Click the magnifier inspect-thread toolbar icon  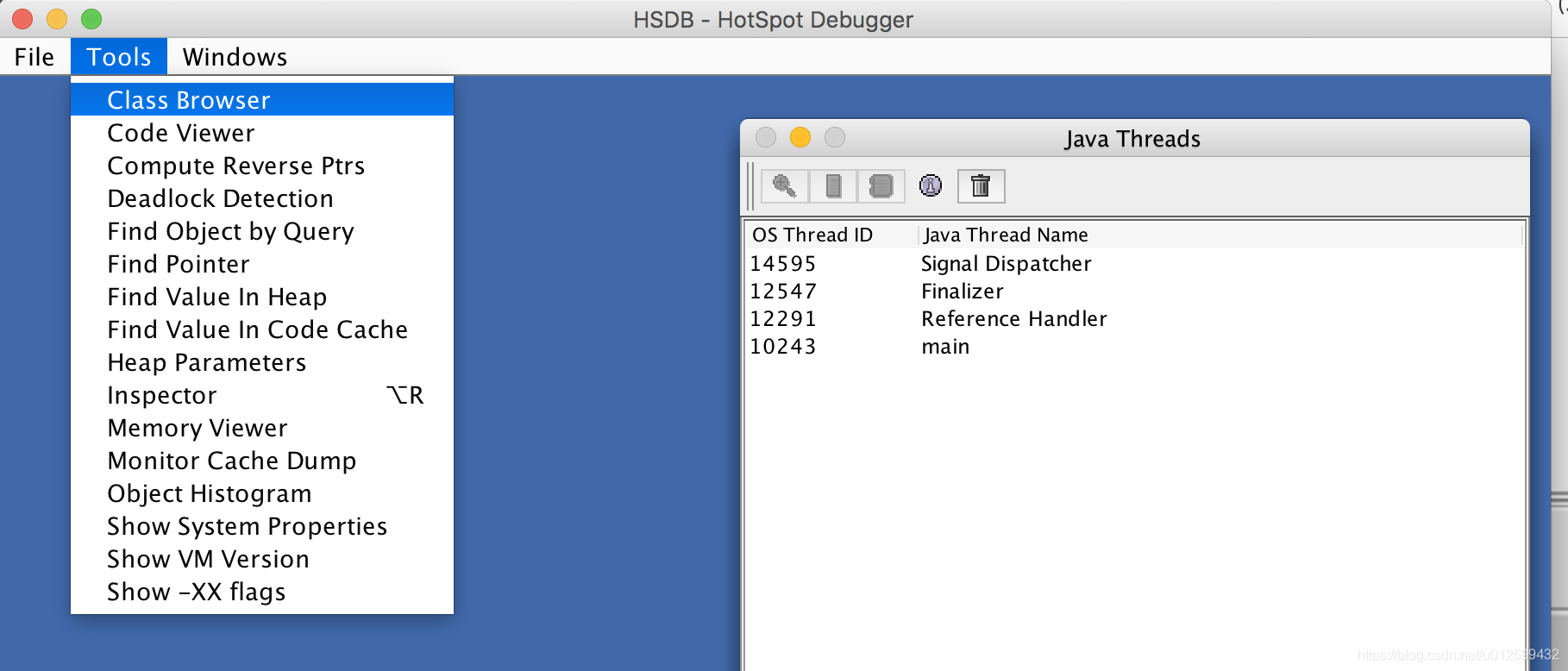click(784, 186)
